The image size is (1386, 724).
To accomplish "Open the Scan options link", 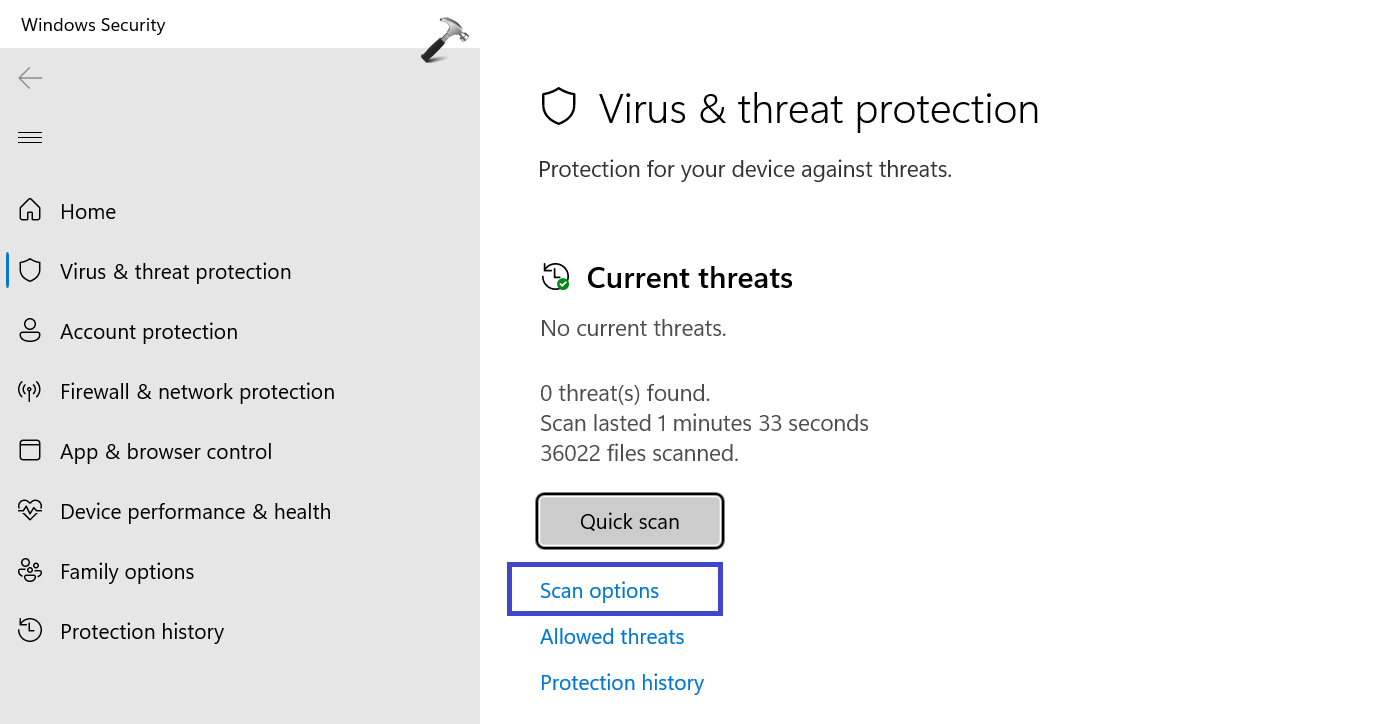I will click(599, 591).
